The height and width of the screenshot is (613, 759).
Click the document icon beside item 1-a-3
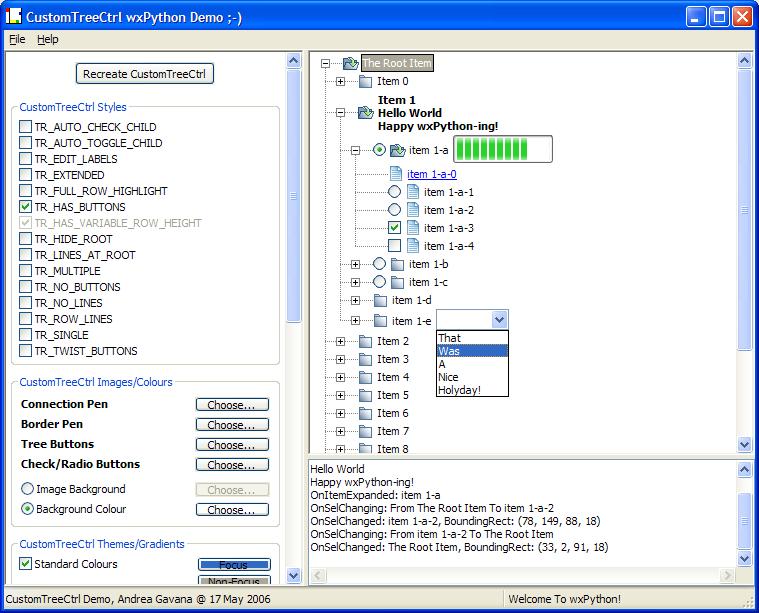(x=413, y=228)
